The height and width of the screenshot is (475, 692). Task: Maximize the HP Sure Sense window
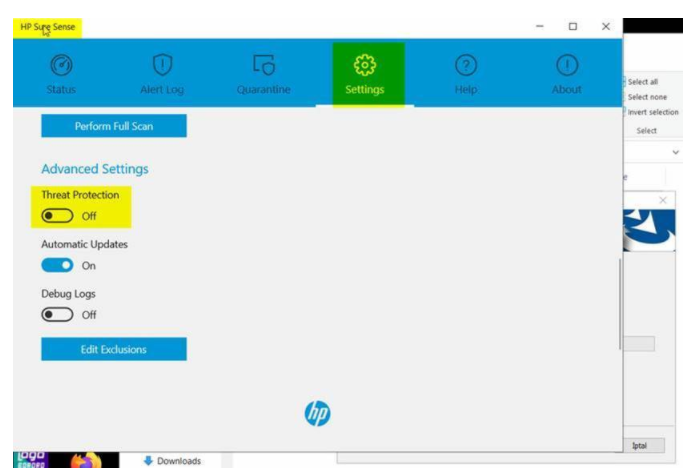coord(573,26)
